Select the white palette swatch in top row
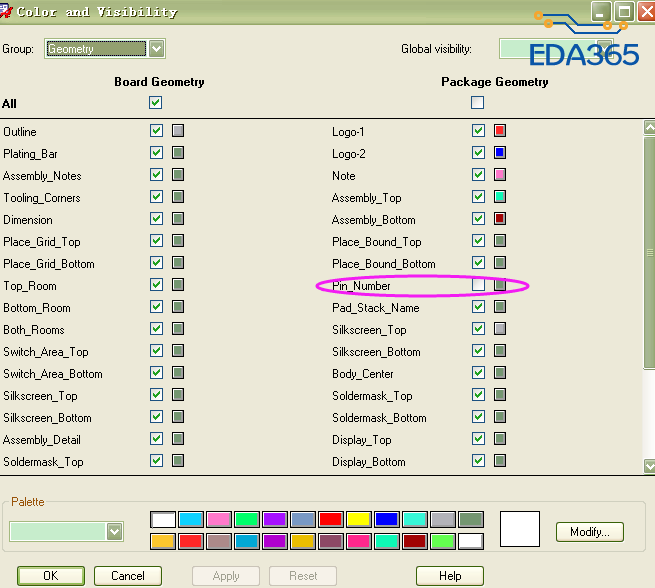The width and height of the screenshot is (655, 588). tap(163, 520)
